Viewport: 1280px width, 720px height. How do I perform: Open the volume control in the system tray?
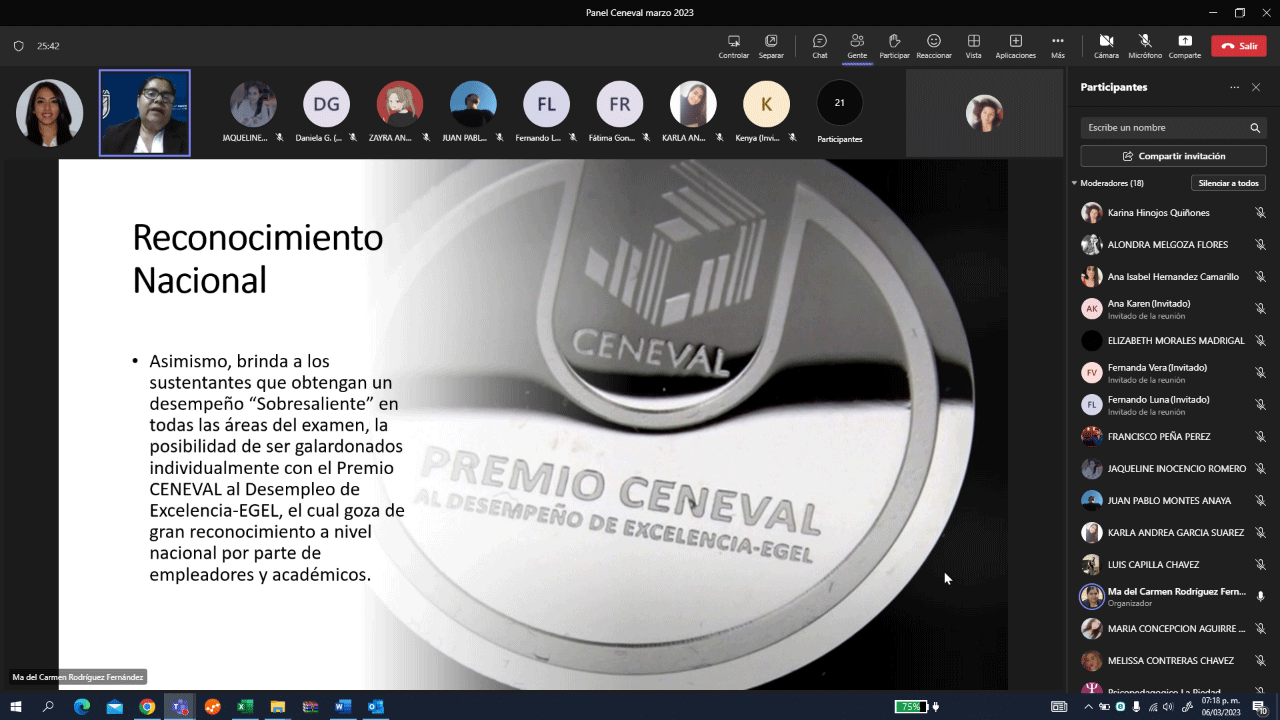[x=1168, y=706]
